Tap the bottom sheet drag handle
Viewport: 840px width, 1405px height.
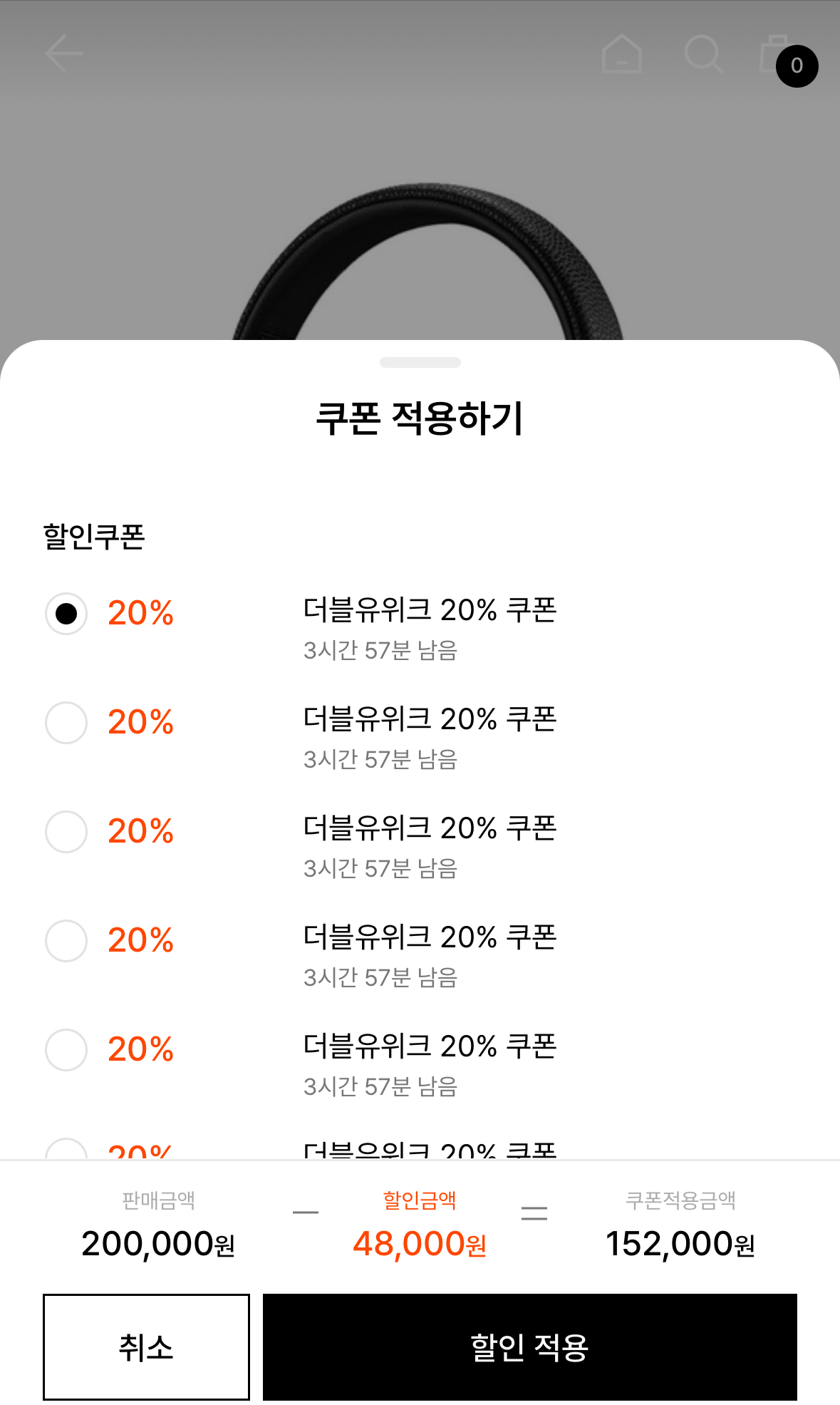pyautogui.click(x=420, y=362)
